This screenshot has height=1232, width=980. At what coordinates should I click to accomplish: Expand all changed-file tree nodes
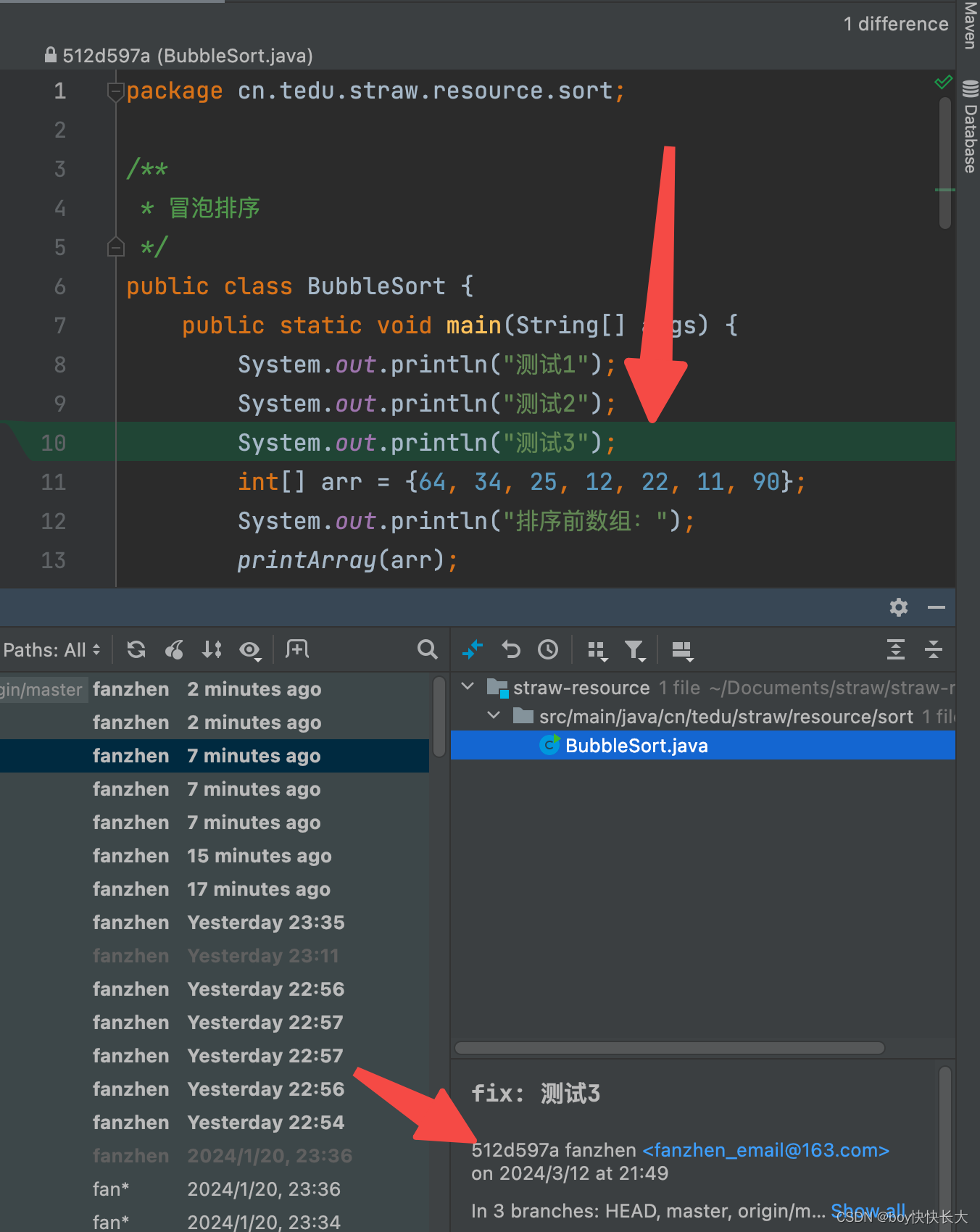tap(896, 649)
